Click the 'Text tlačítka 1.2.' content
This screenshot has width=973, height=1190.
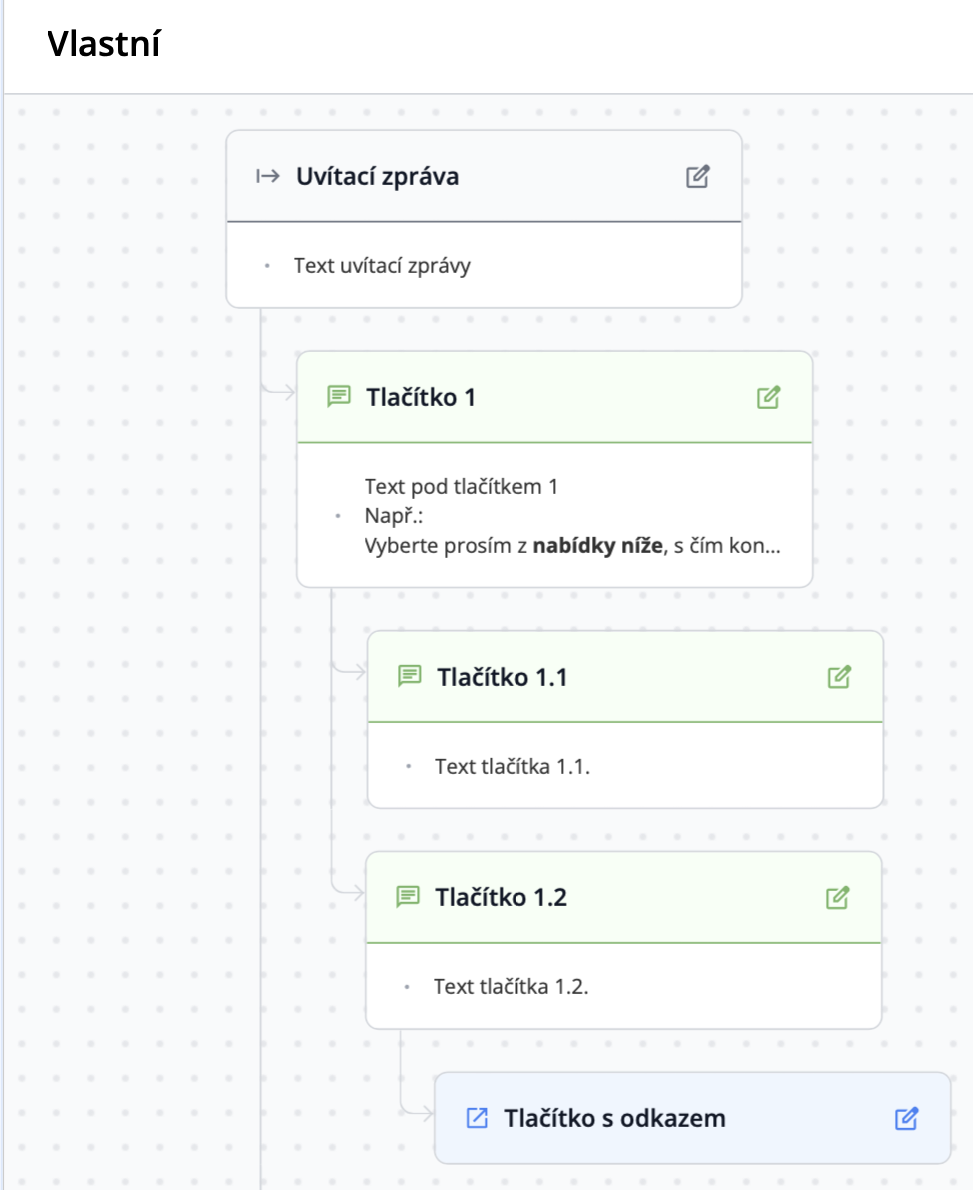click(511, 987)
